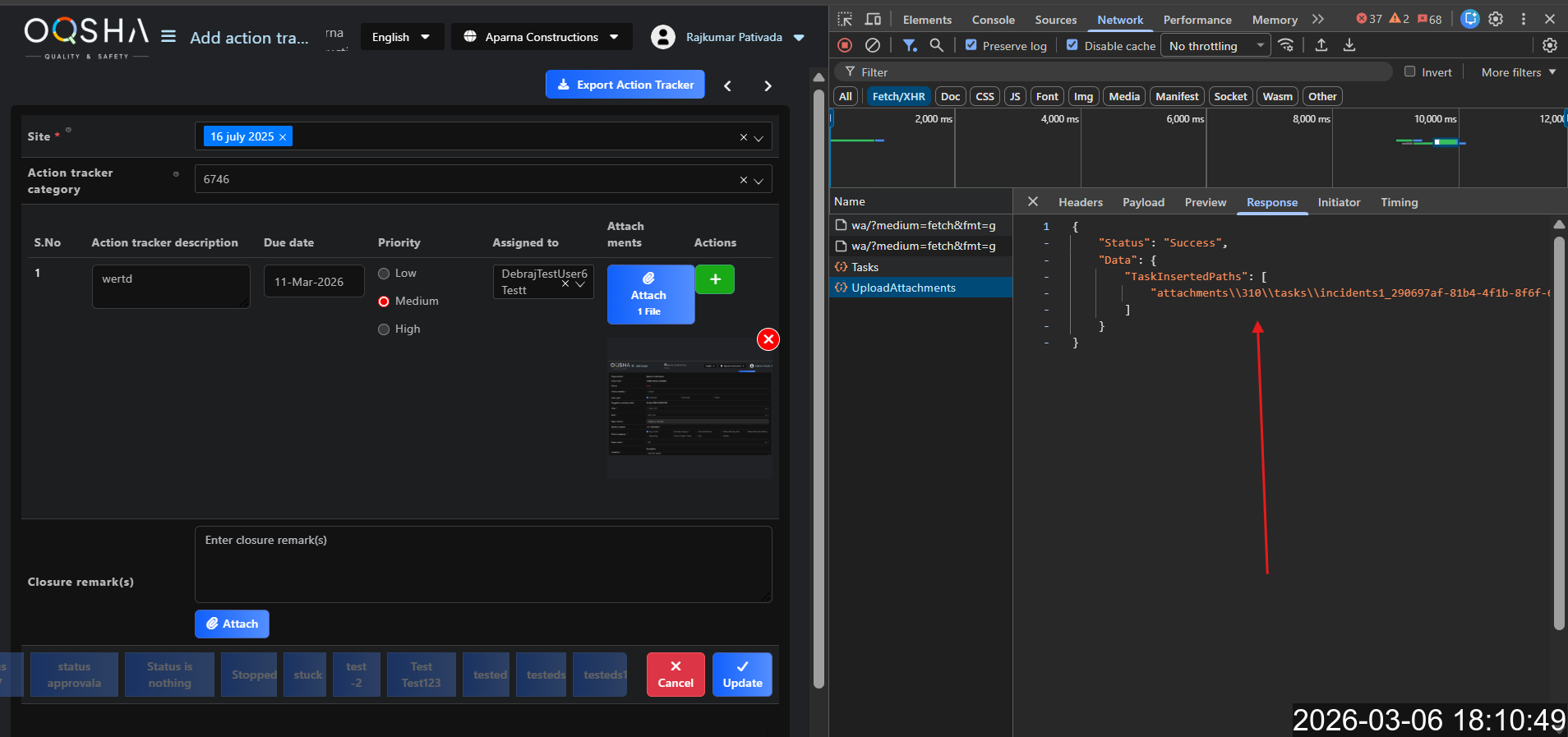Click the DevTools inspect element icon

(x=845, y=19)
